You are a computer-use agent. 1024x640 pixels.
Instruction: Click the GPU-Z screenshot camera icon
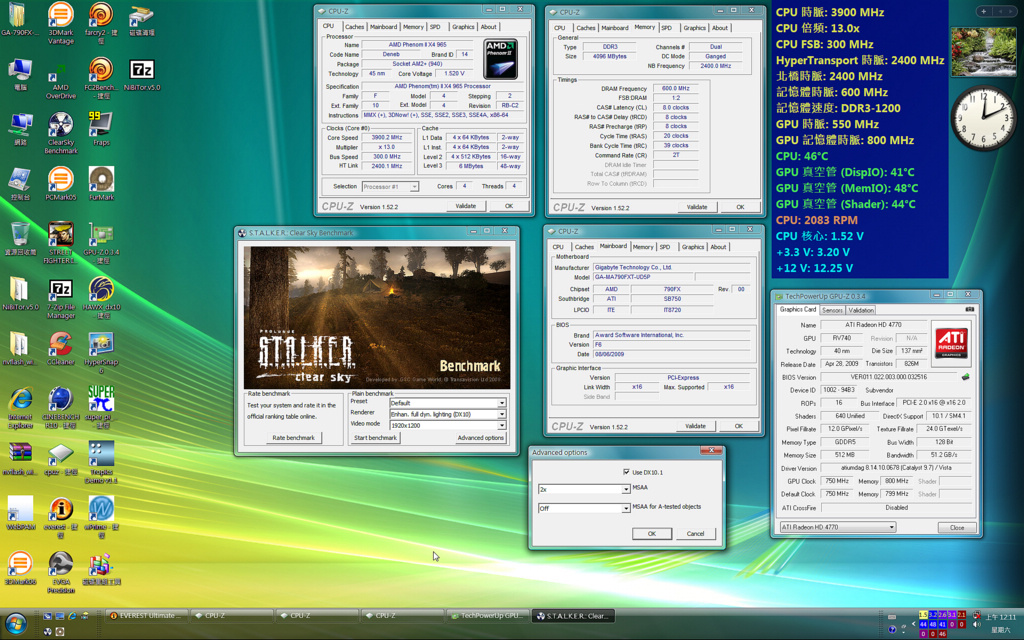(x=969, y=309)
